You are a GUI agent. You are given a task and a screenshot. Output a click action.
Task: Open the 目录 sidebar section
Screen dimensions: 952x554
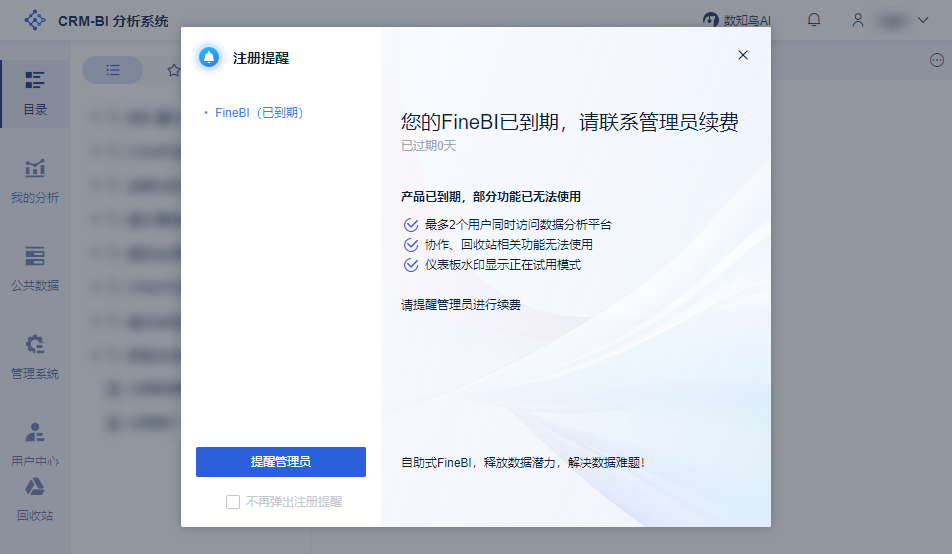tap(35, 94)
